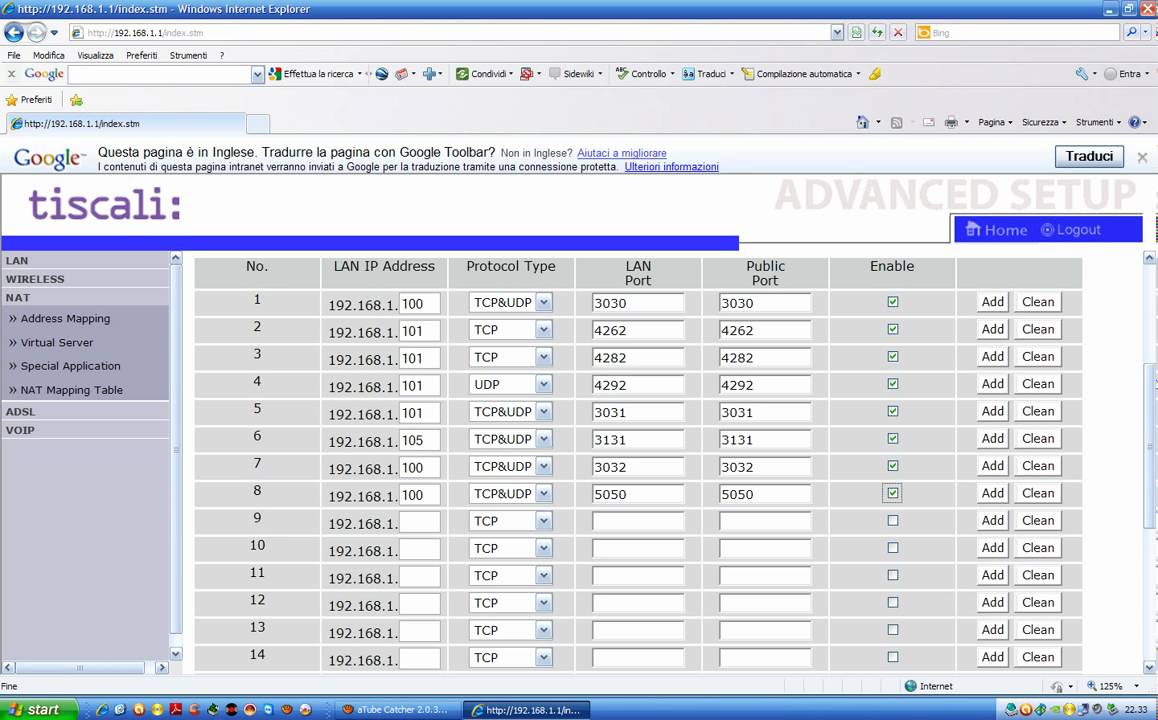The image size is (1158, 720).
Task: Click Clean button in row 8
Action: [1038, 493]
